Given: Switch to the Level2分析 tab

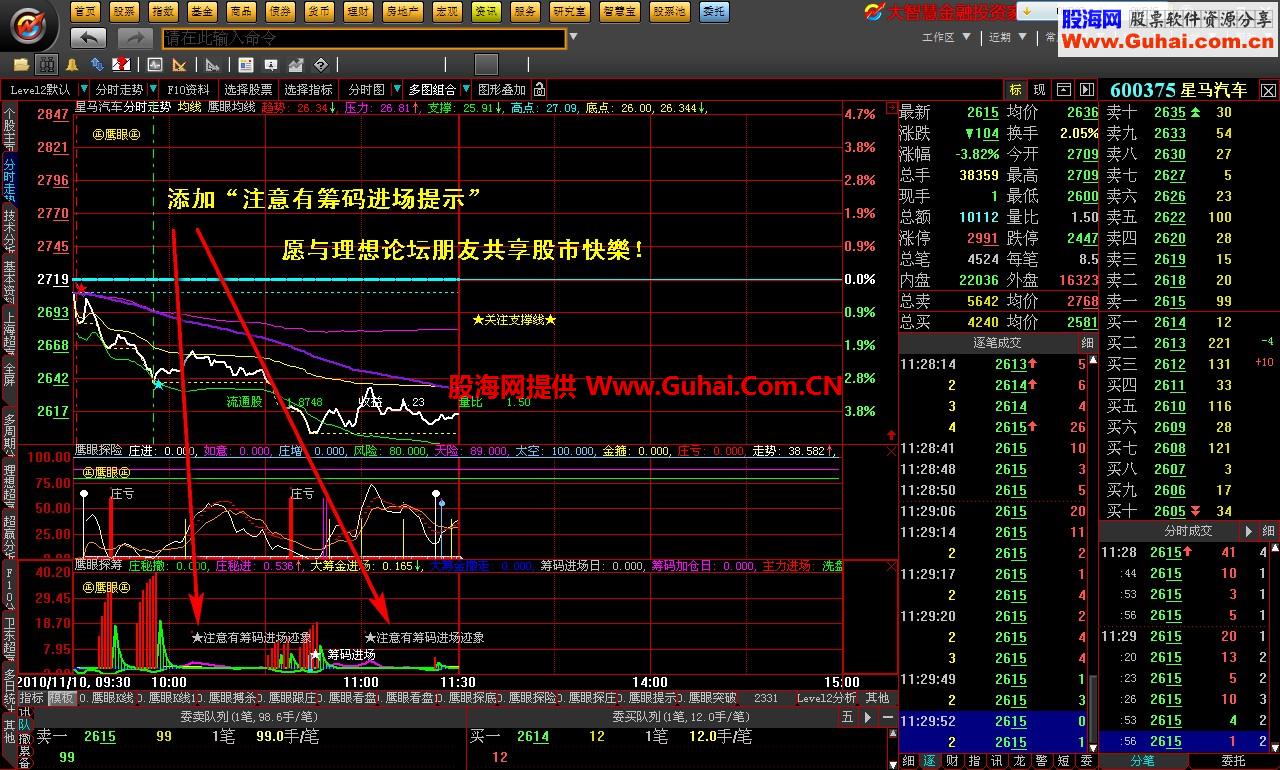Looking at the screenshot, I should (829, 698).
